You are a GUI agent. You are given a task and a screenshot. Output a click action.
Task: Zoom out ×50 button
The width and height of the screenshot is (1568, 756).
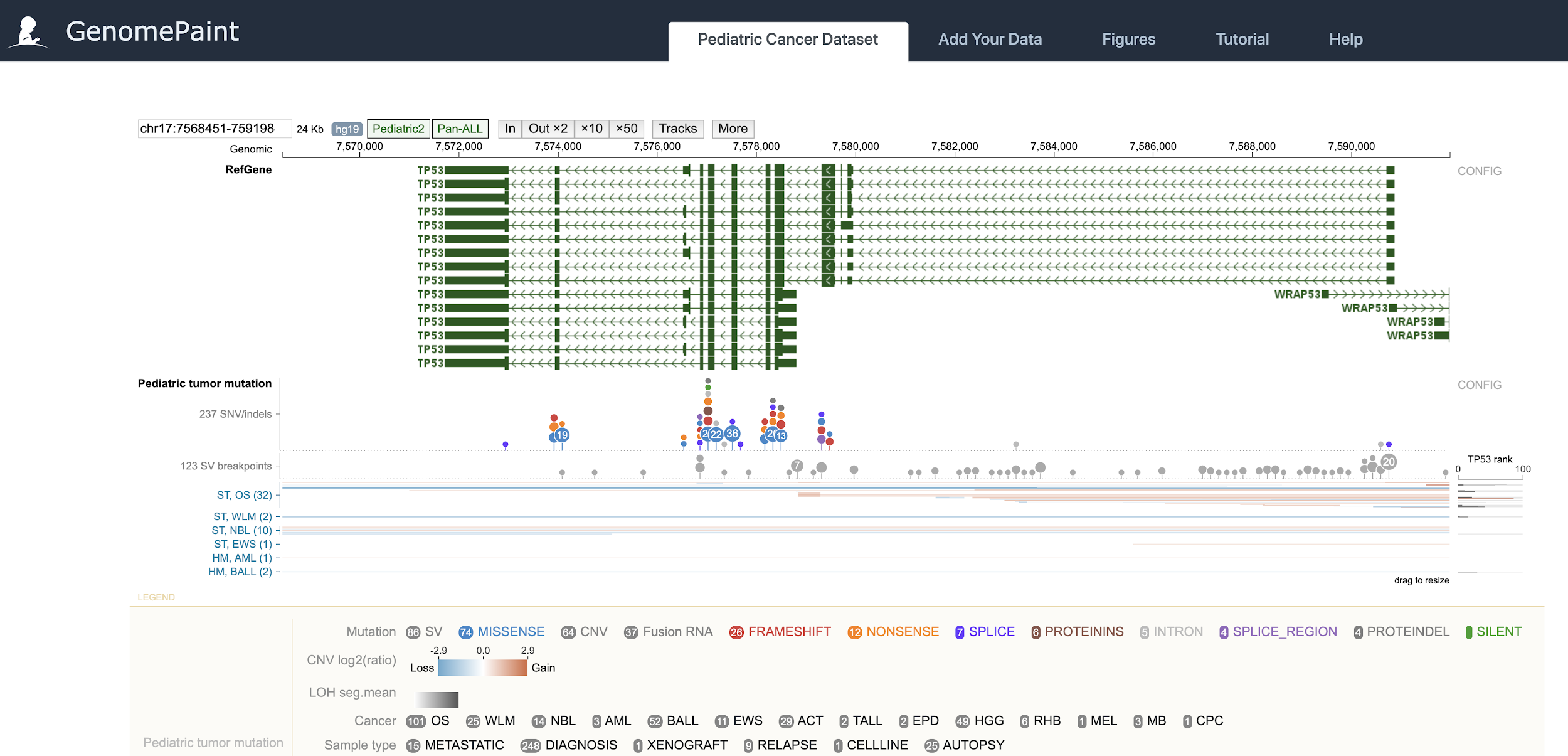627,129
